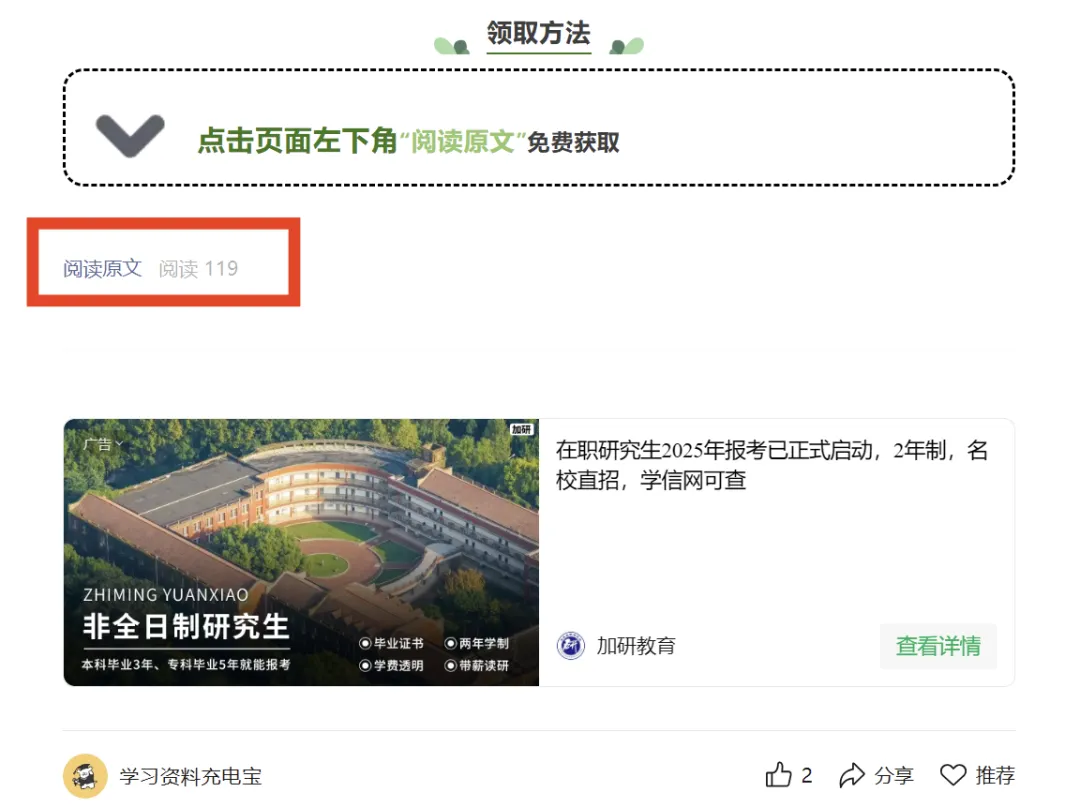Click the heart recommend icon
Viewport: 1080px width, 807px height.
[x=953, y=775]
